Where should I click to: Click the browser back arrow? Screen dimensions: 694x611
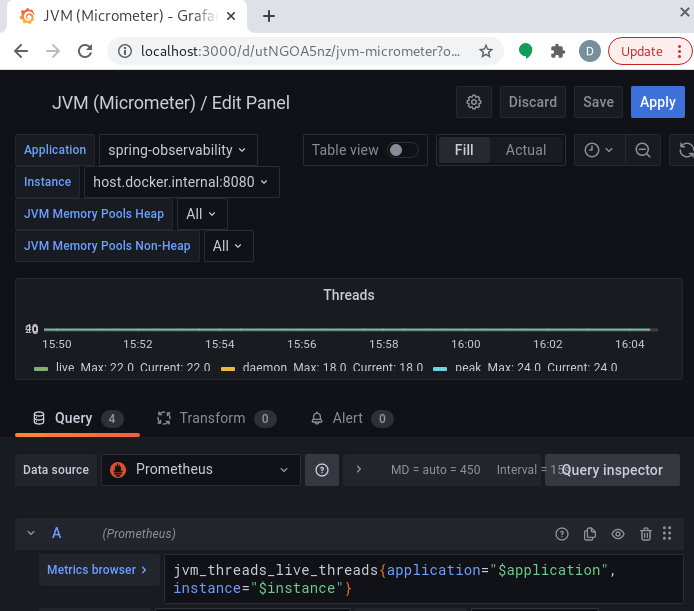click(21, 51)
